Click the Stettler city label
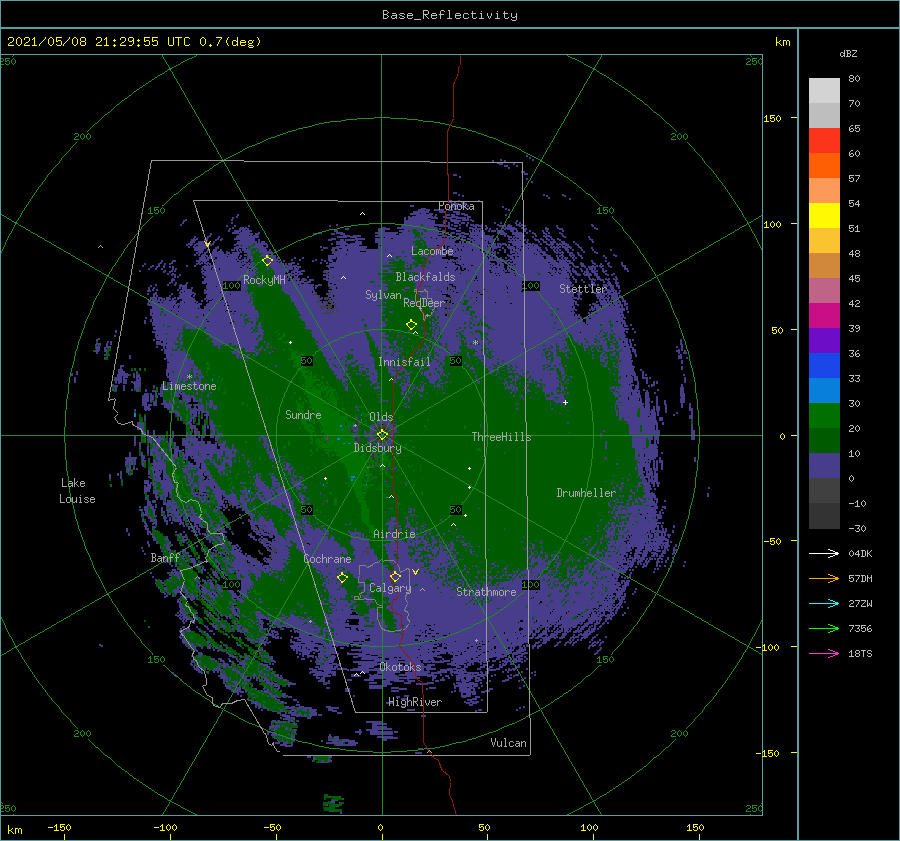Viewport: 900px width, 841px height. pos(583,289)
